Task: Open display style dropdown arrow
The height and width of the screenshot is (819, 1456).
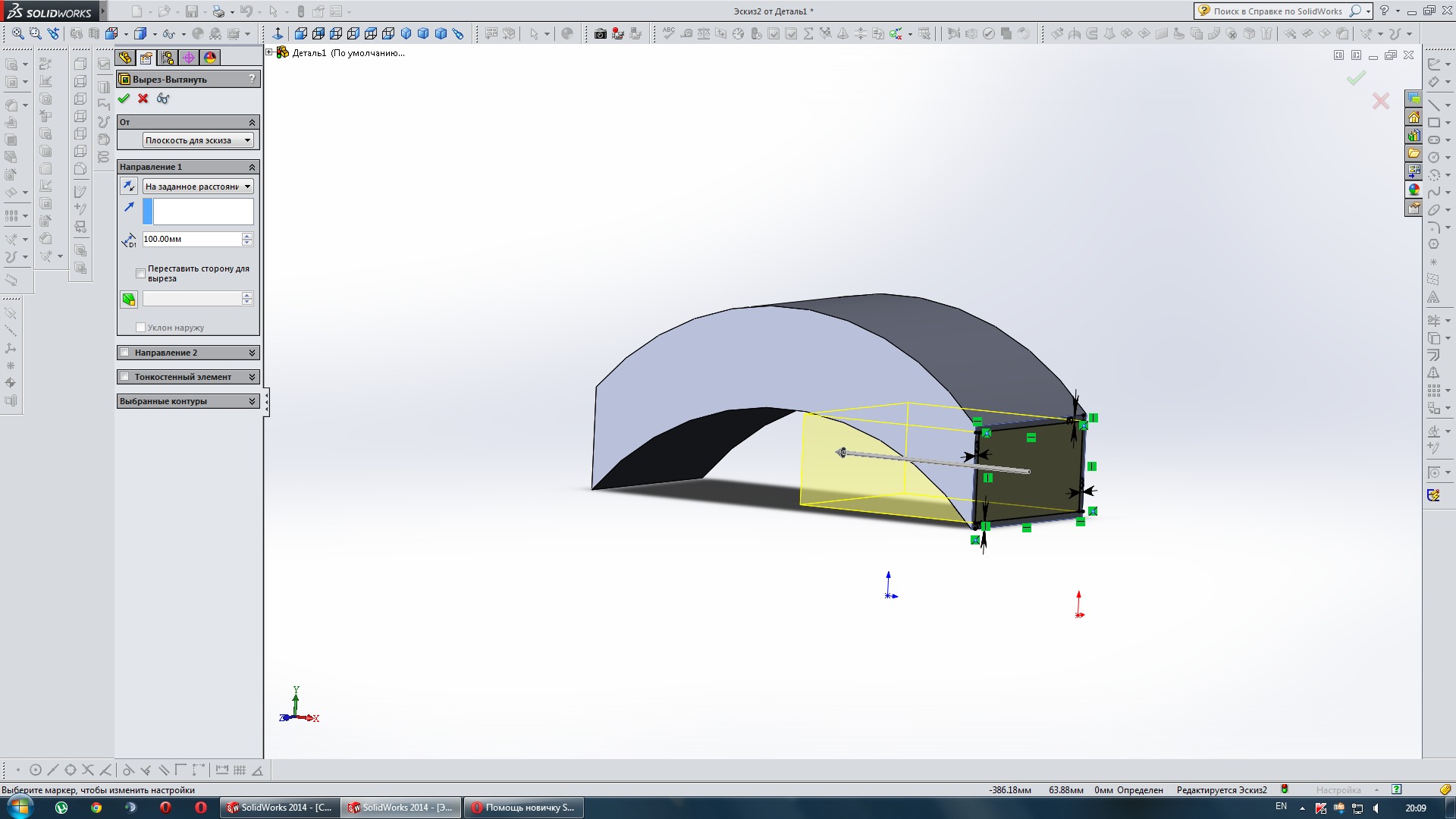Action: pos(155,34)
